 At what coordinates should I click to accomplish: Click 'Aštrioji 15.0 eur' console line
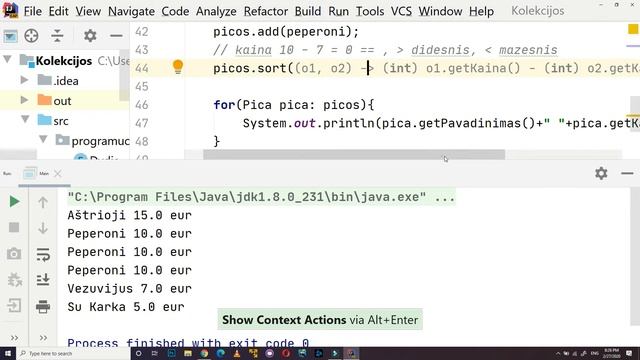(129, 215)
